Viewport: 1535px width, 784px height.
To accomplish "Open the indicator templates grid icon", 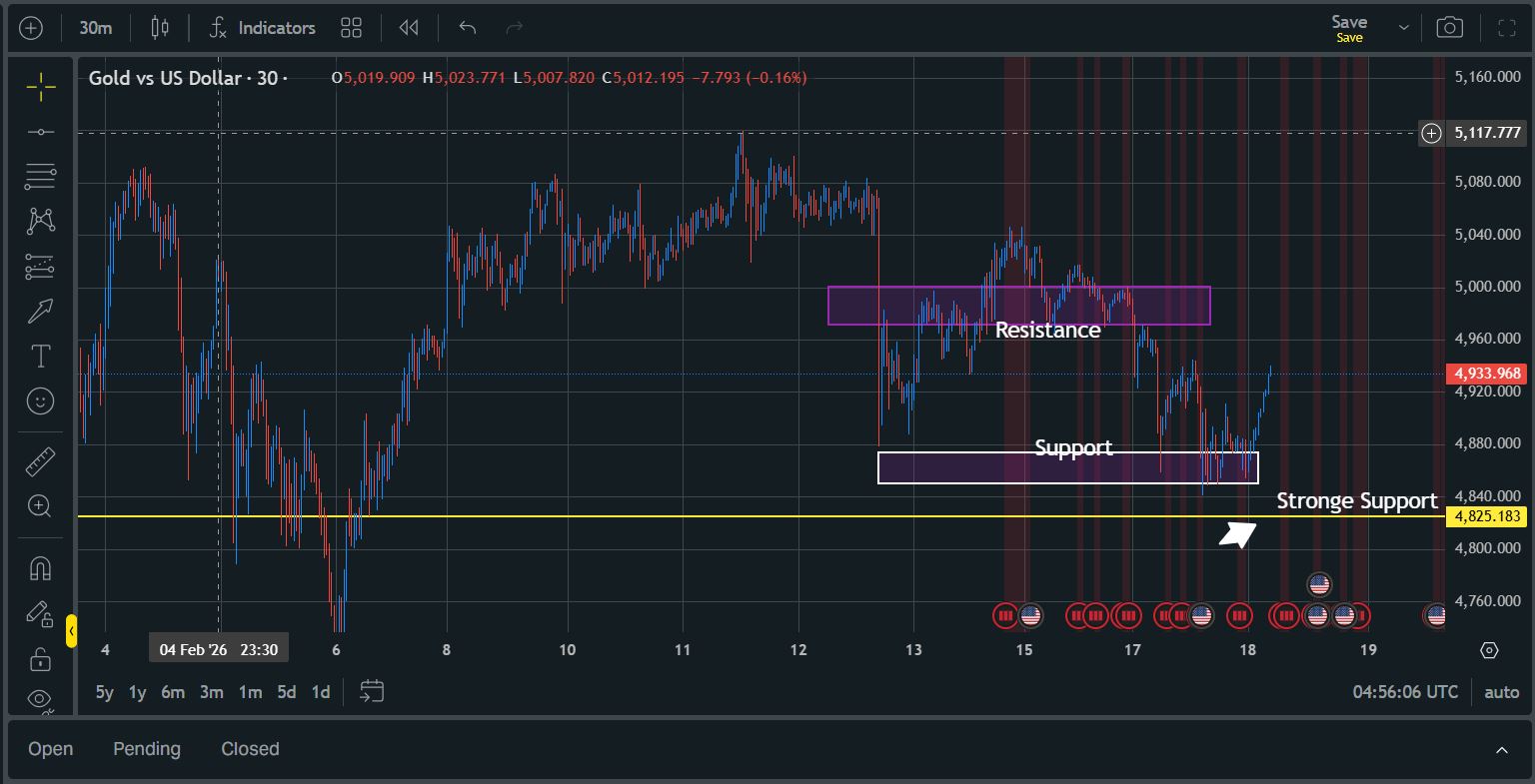I will coord(351,28).
